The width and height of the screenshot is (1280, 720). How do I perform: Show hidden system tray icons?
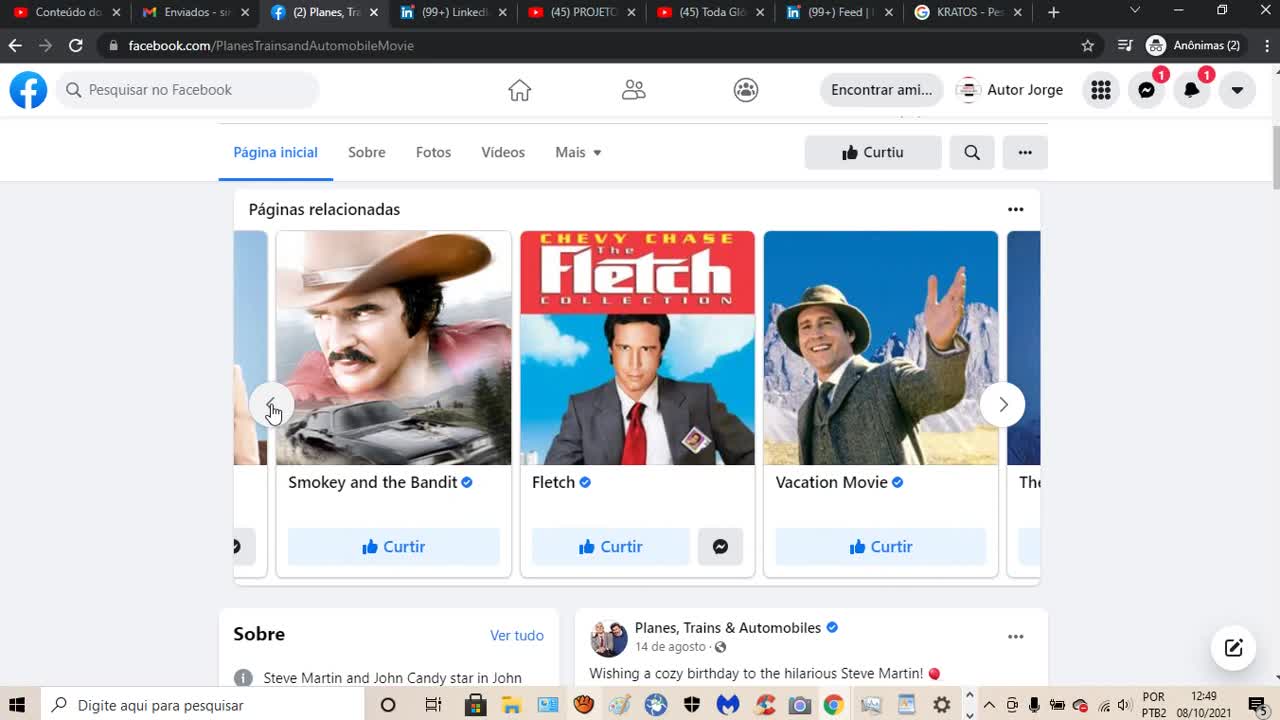tap(989, 705)
